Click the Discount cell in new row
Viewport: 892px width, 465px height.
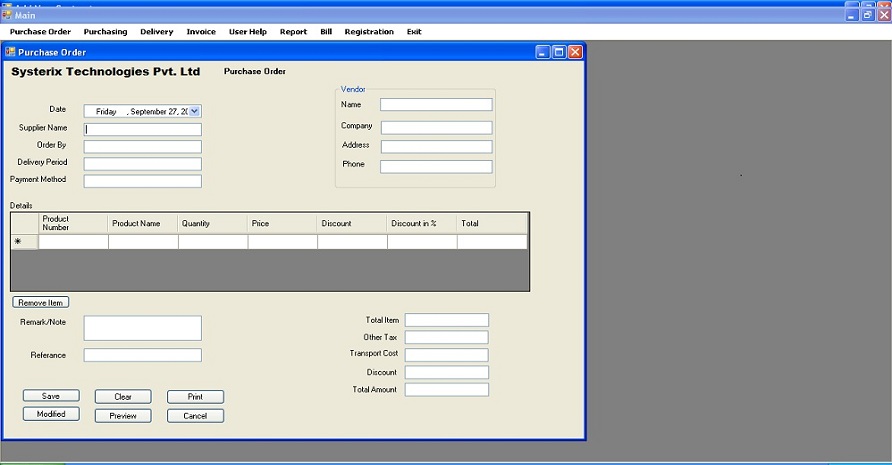coord(352,241)
